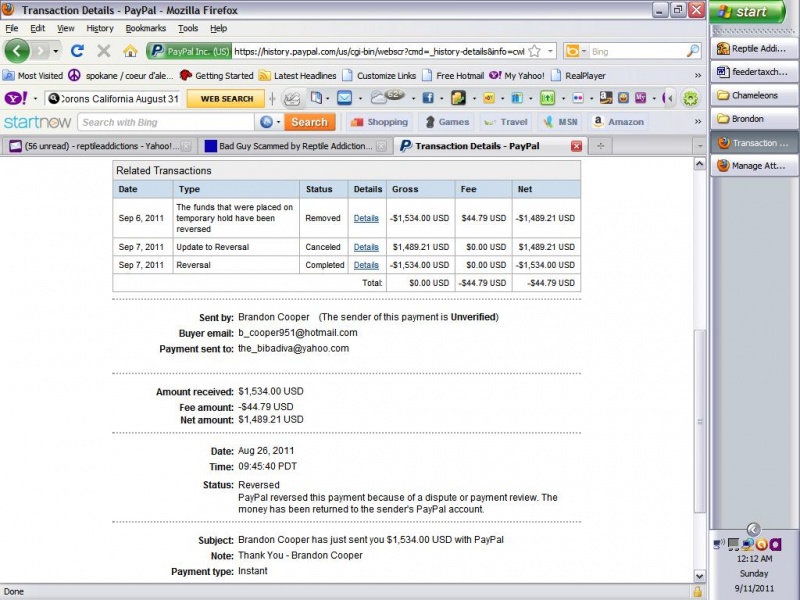Open the Chameleons folder taskbar item
800x600 pixels.
tap(754, 95)
